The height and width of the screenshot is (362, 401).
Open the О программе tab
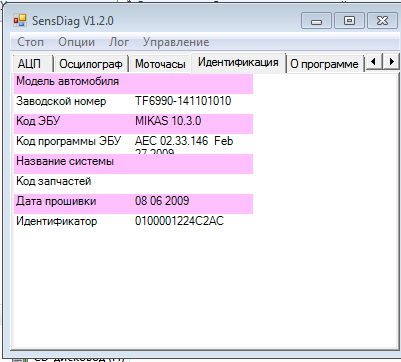pos(324,64)
